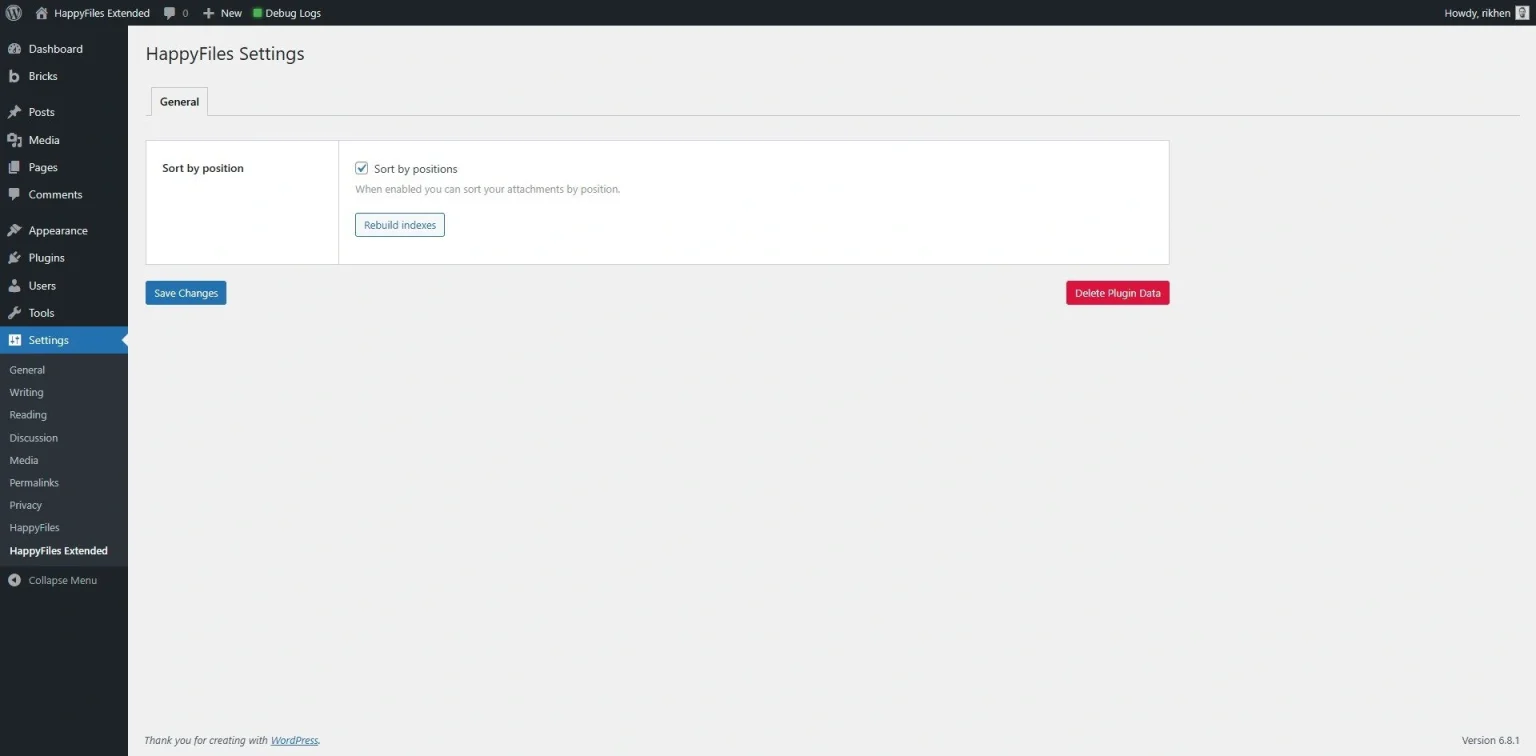Image resolution: width=1536 pixels, height=756 pixels.
Task: Click the Settings sliders icon
Action: [x=14, y=340]
